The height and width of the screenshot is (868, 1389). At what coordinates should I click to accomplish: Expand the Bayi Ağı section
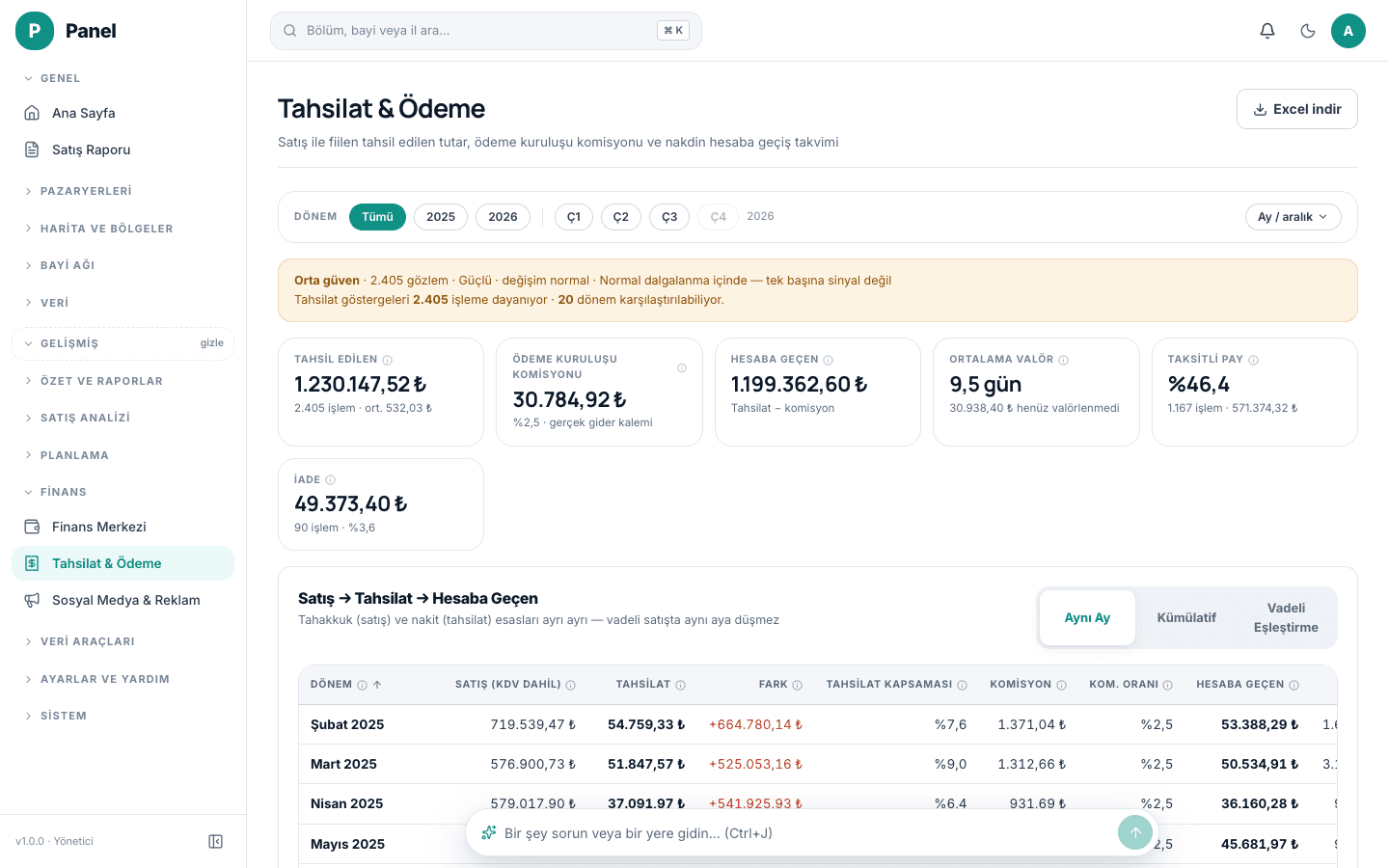123,265
